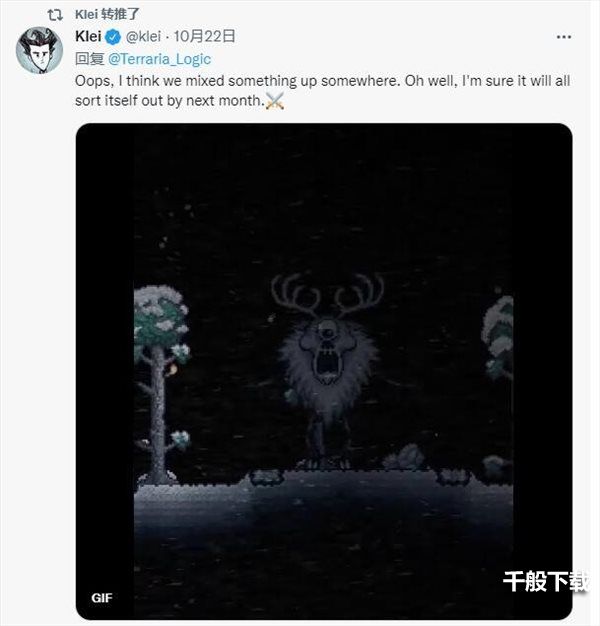Open the Klei profile avatar

39,51
